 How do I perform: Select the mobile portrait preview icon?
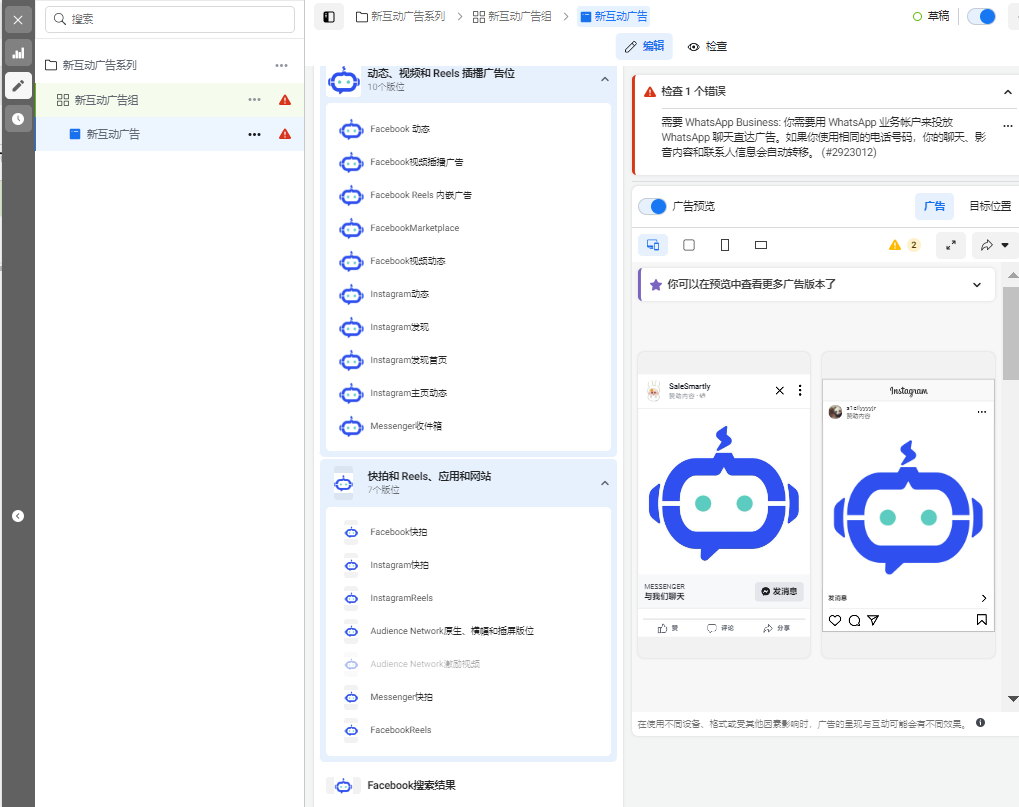tap(725, 245)
